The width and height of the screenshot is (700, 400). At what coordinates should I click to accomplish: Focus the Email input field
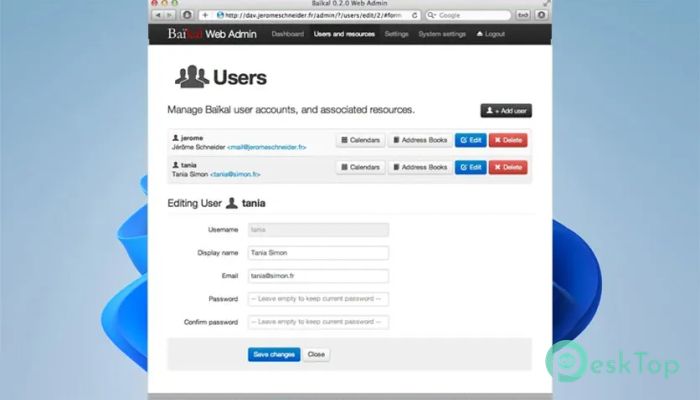click(x=318, y=276)
